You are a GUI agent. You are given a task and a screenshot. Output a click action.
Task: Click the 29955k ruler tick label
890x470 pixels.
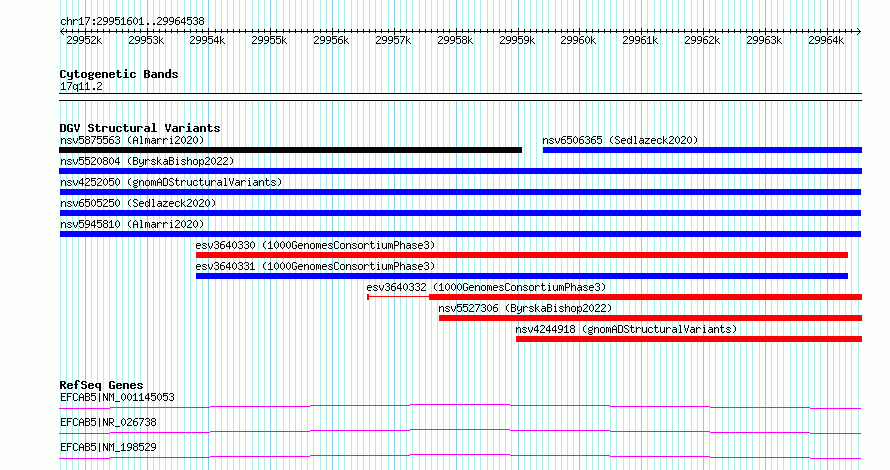tap(269, 40)
